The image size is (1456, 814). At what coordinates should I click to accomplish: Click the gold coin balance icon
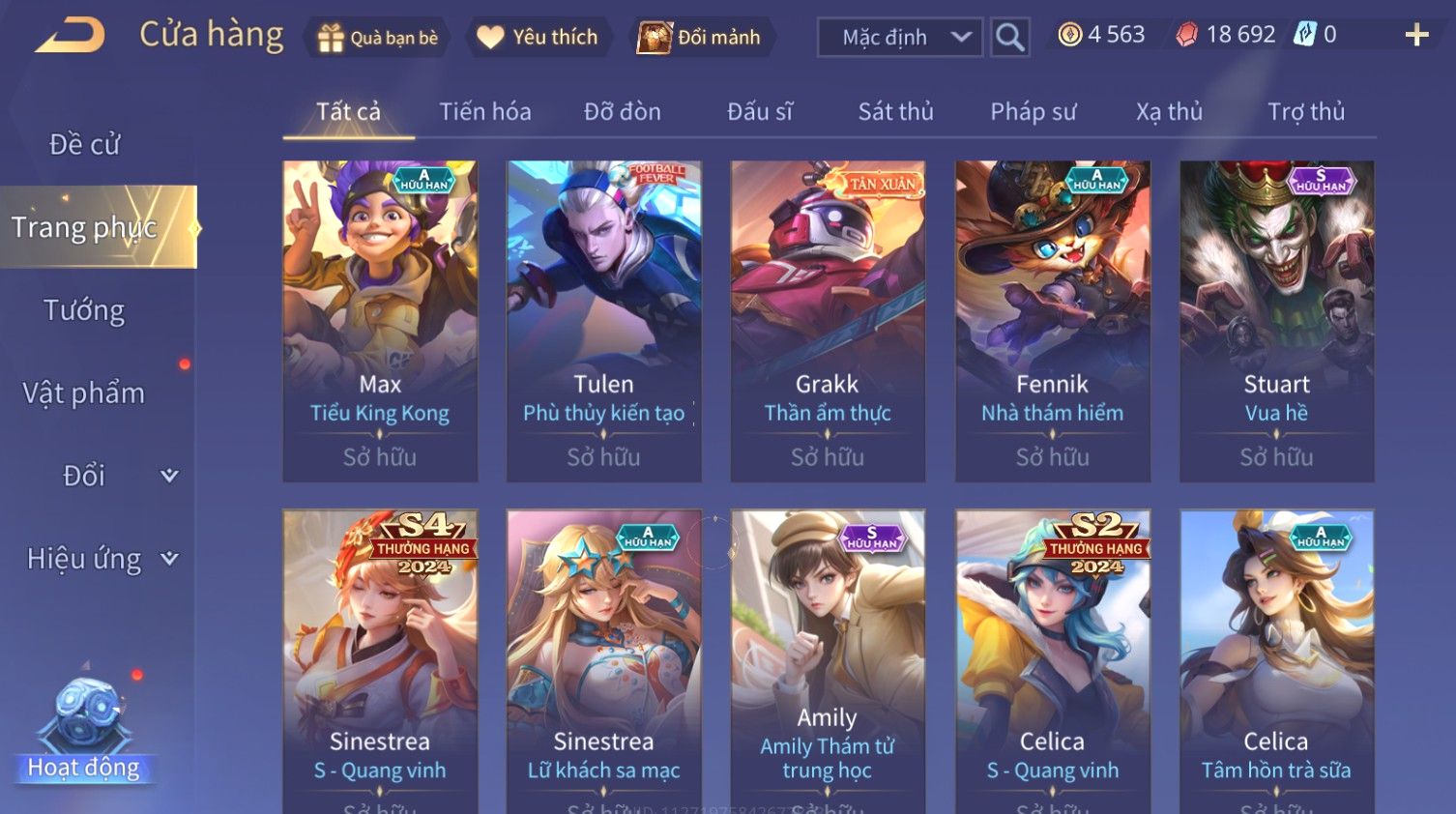click(1069, 35)
